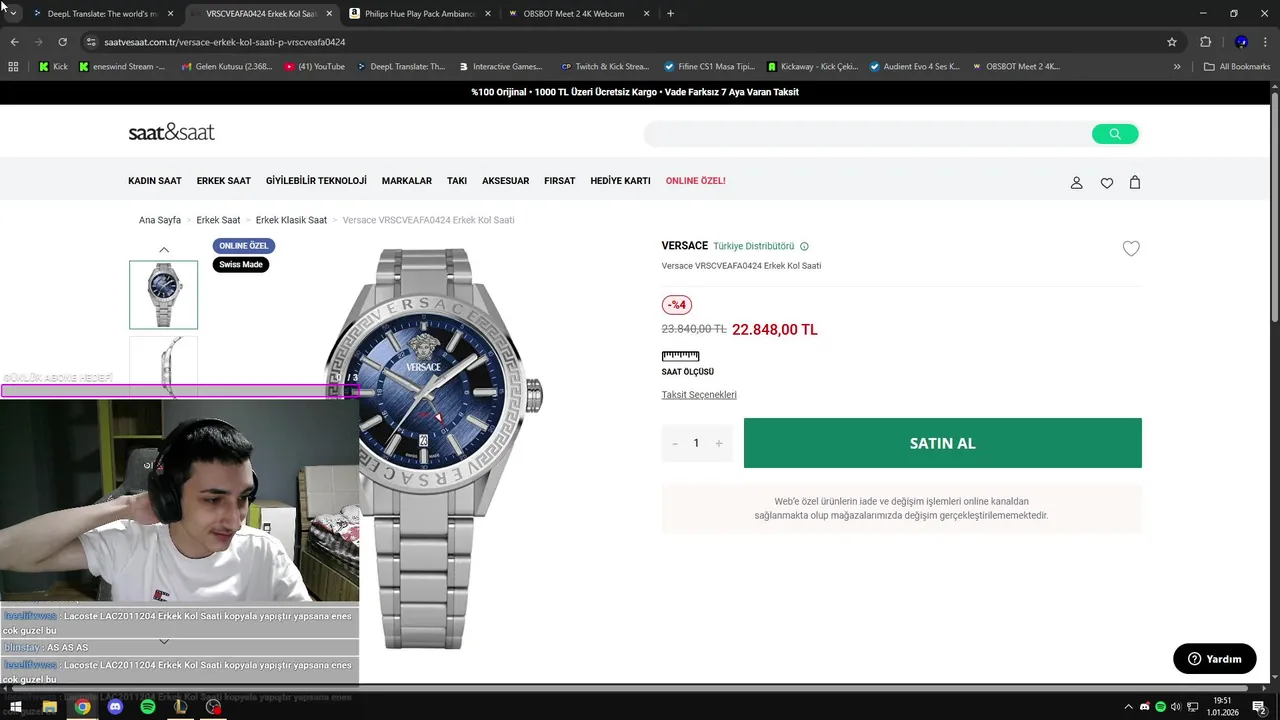Click the browser address bar URL
This screenshot has width=1280, height=720.
click(225, 42)
